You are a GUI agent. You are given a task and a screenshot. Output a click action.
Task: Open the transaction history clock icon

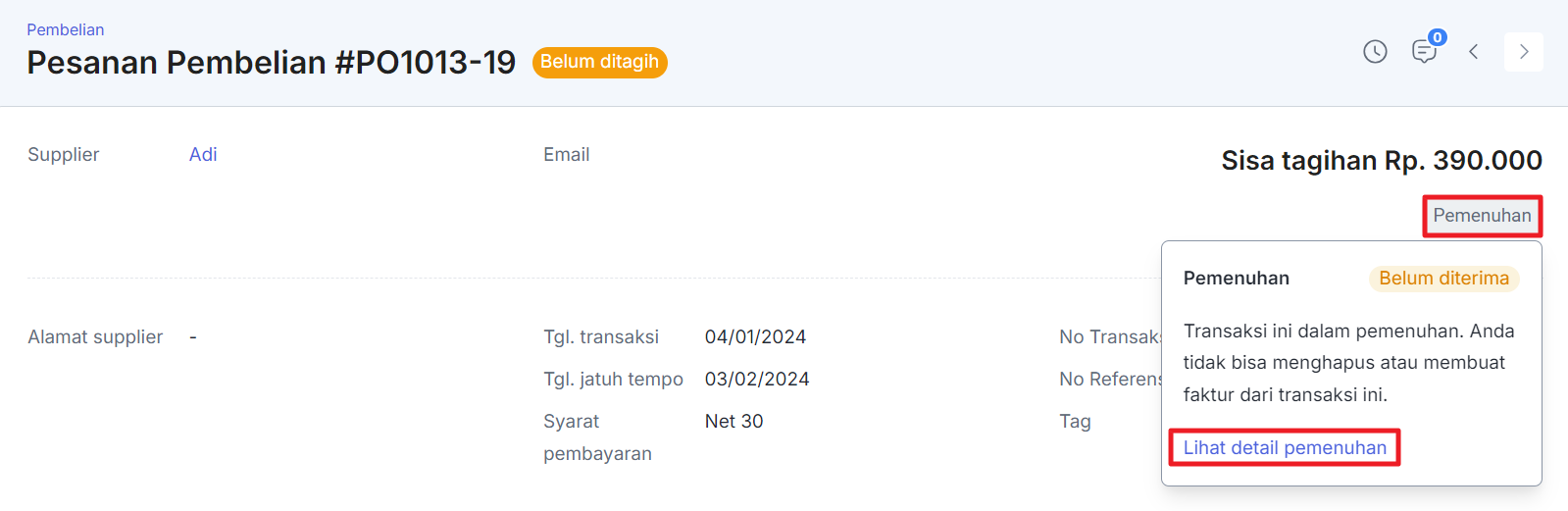tap(1375, 52)
